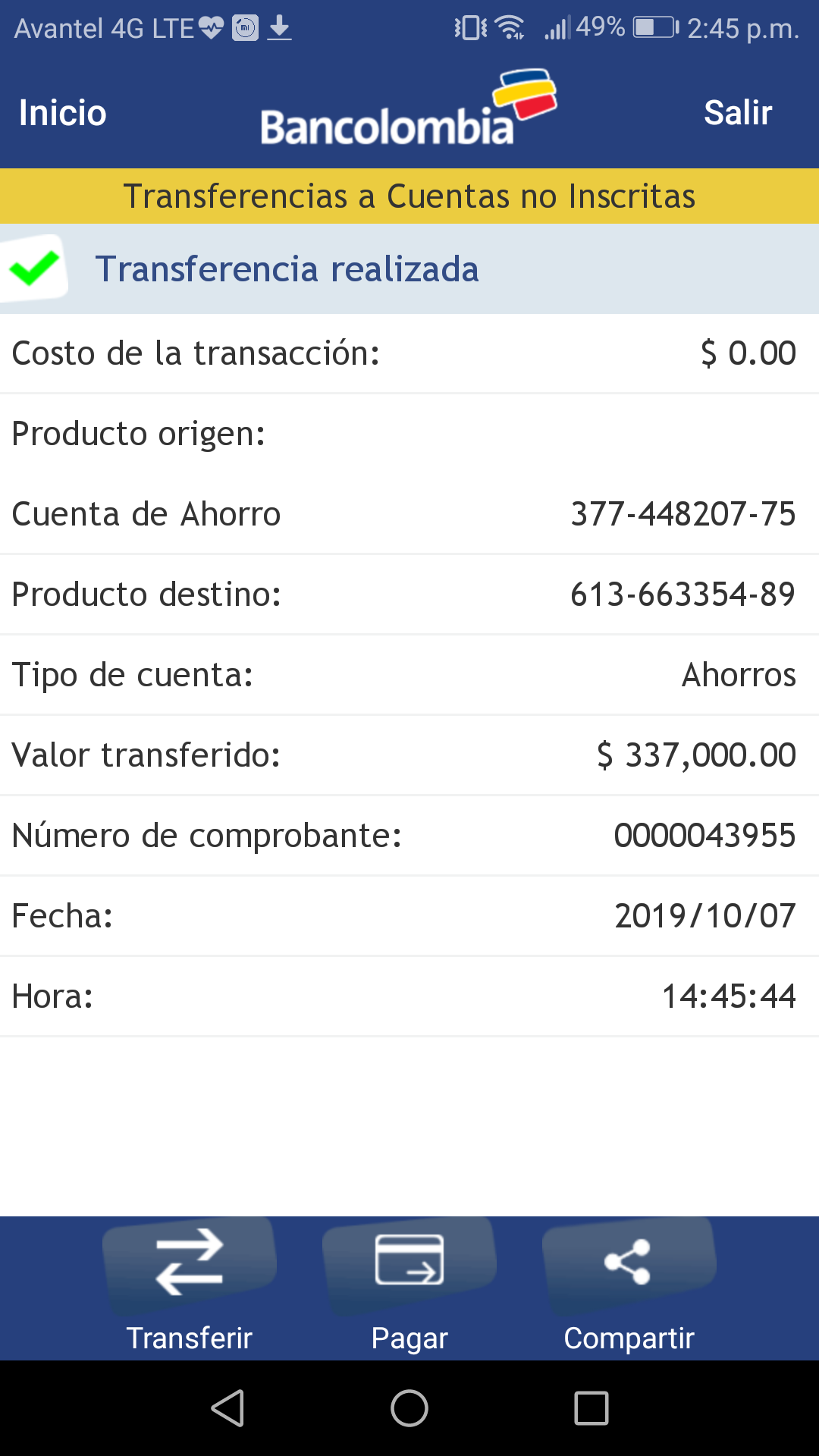This screenshot has height=1456, width=819.
Task: Open recent apps square button
Action: (591, 1408)
